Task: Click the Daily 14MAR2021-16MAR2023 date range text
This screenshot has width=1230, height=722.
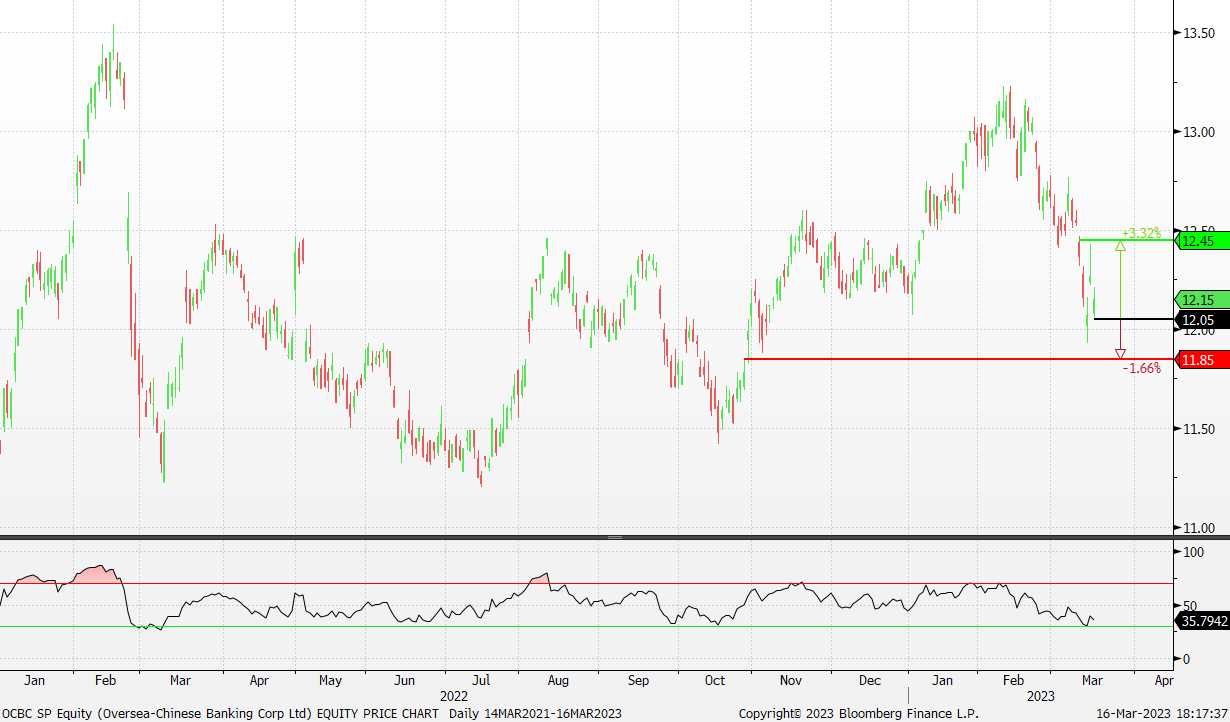Action: (536, 713)
